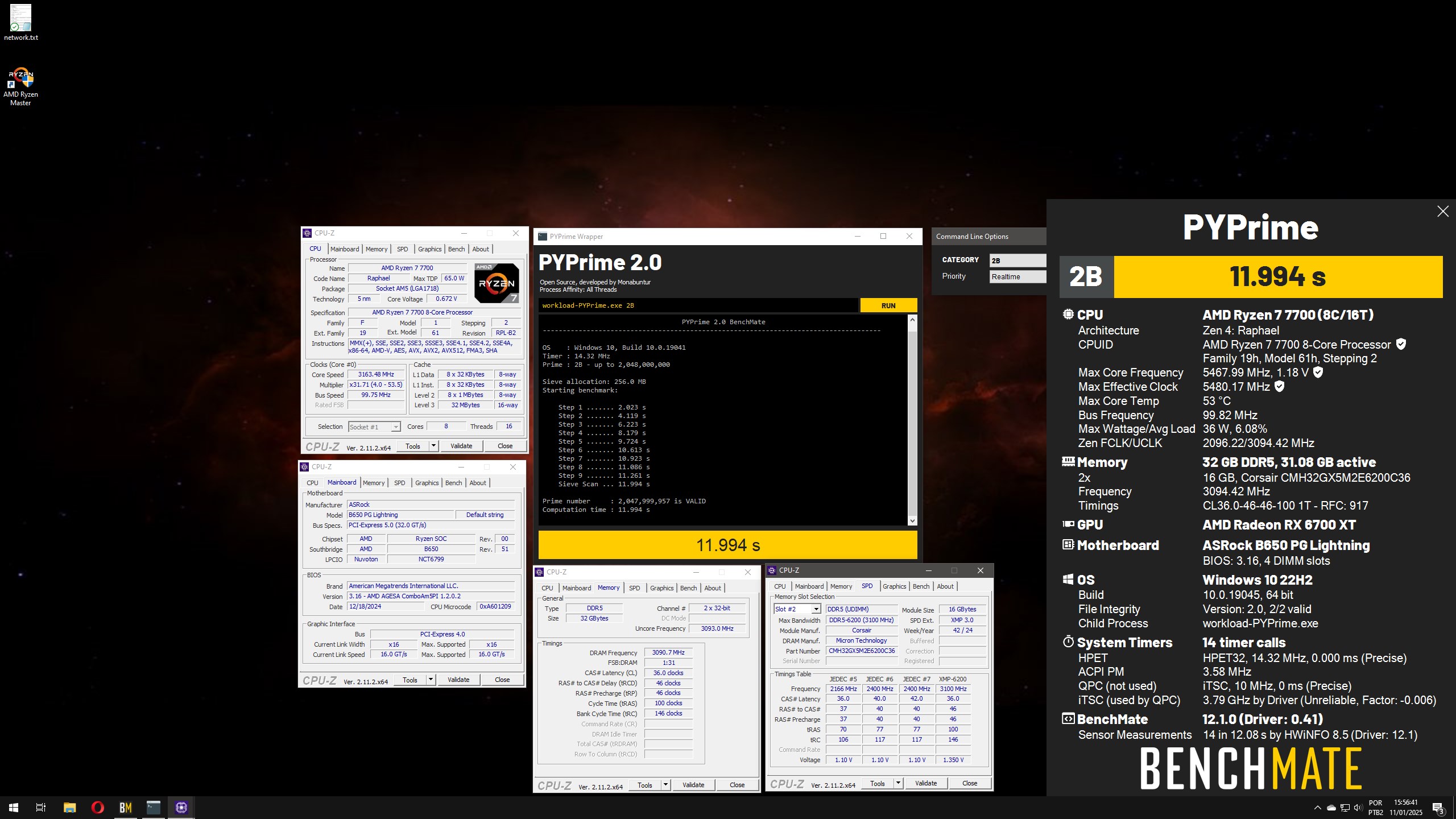This screenshot has width=1456, height=819.
Task: Click Windows OS icon in BenchMate panel
Action: tap(1068, 579)
